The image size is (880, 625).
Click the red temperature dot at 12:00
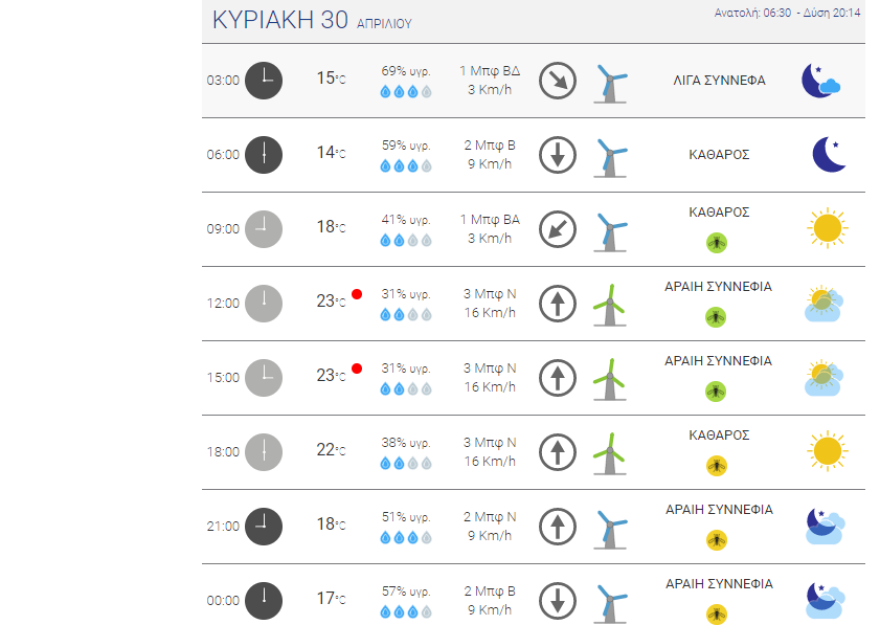coord(357,294)
